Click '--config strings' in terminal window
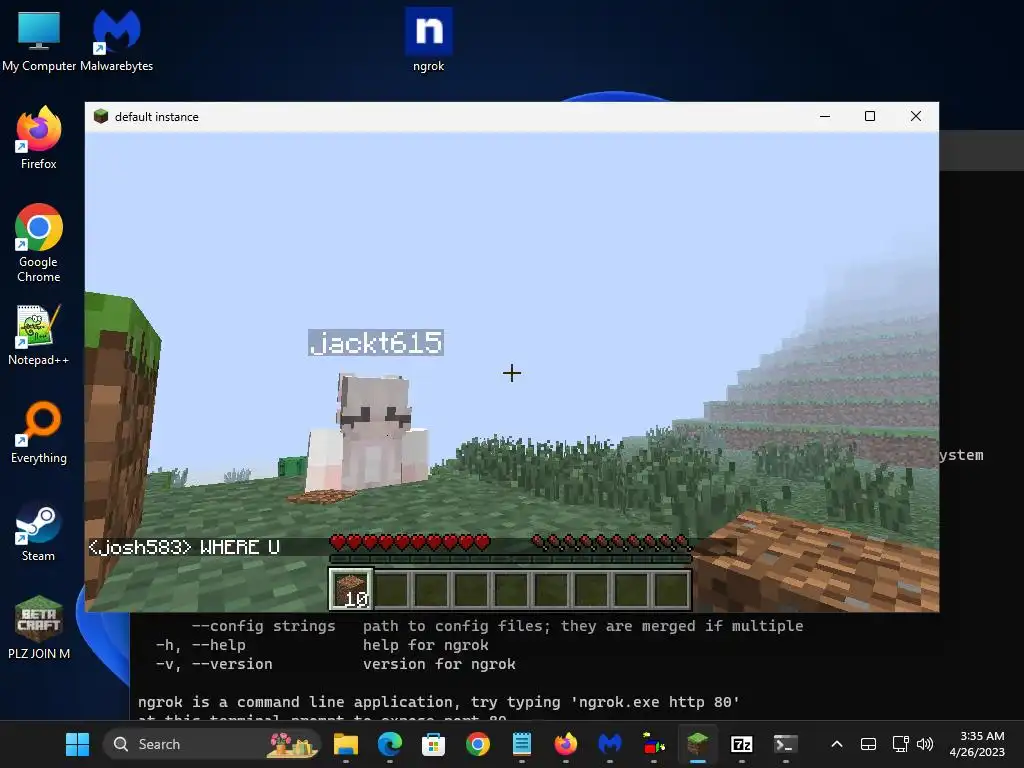This screenshot has height=768, width=1024. (263, 626)
